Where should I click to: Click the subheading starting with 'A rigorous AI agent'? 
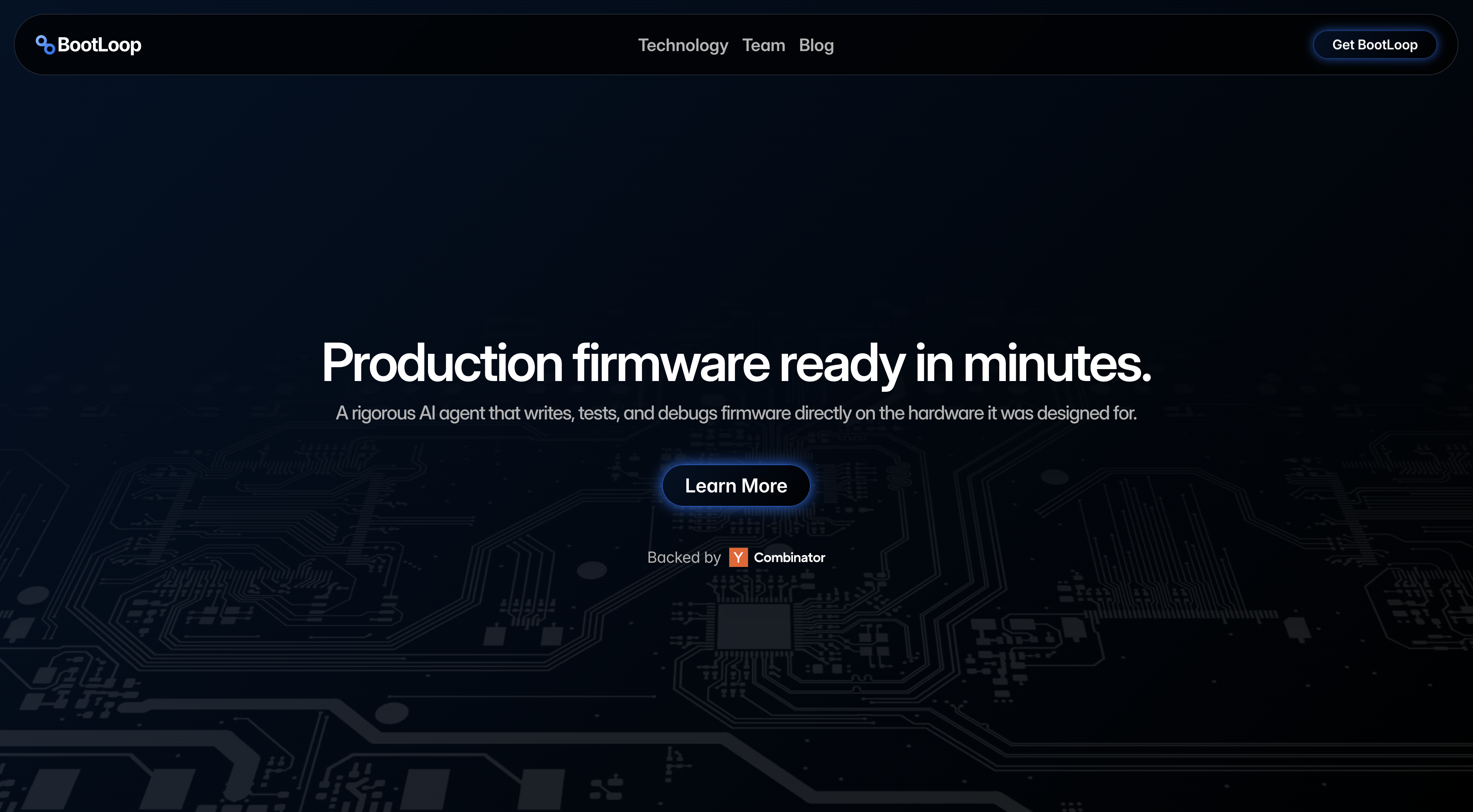point(736,413)
